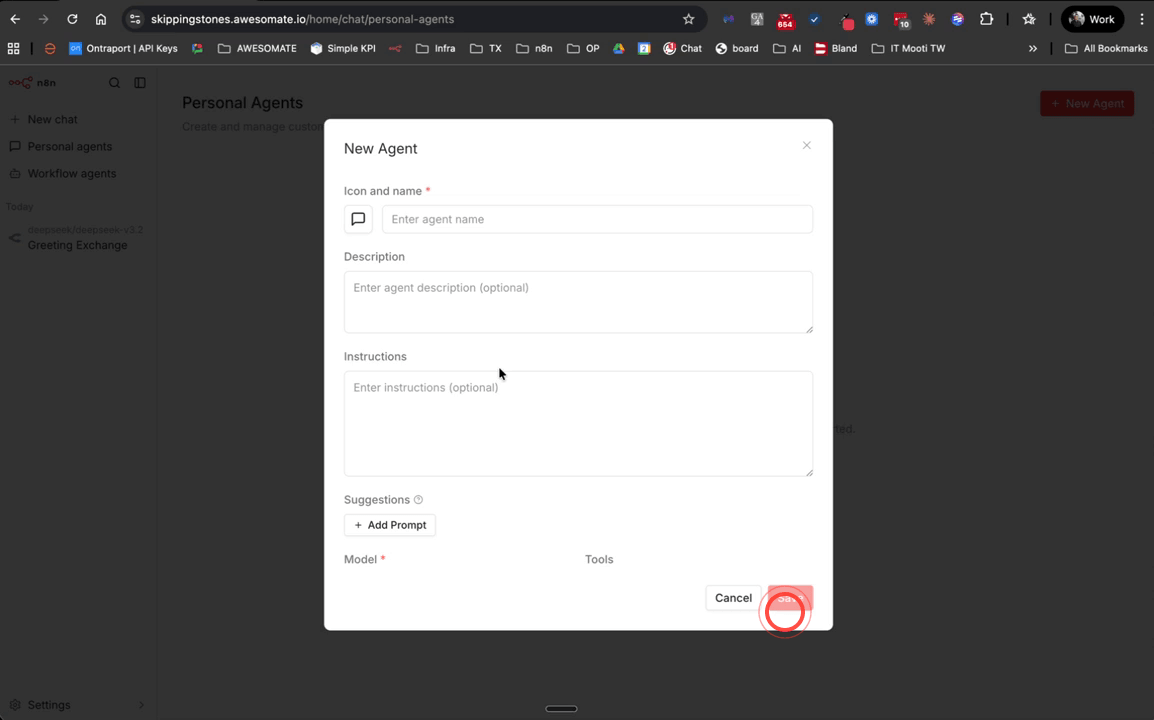1154x720 pixels.
Task: Expand the Settings section in sidebar
Action: coord(143,704)
